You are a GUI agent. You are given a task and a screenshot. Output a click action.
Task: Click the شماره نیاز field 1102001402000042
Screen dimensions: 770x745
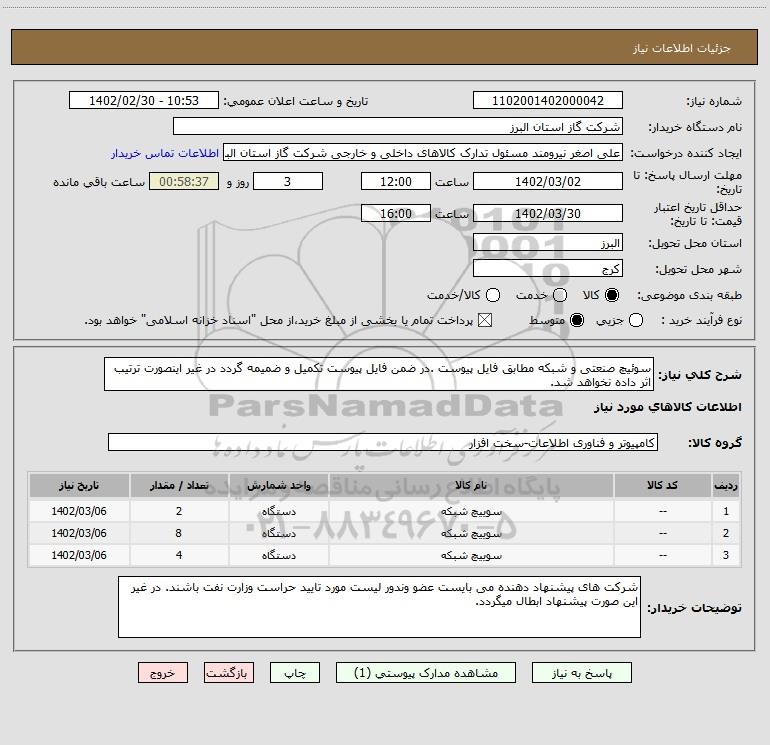click(548, 101)
